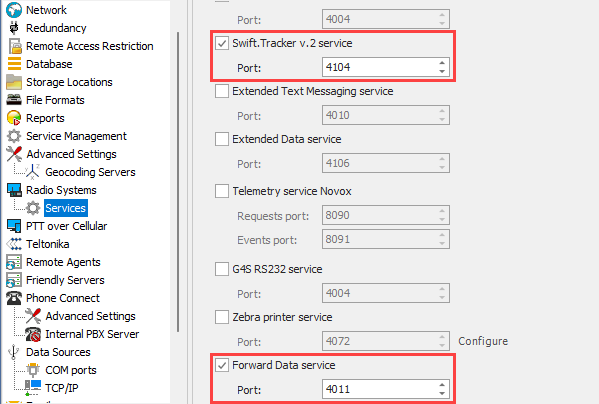Decrease the Swift.Tracker port 4104 with down arrow
599x404 pixels.
pos(442,71)
